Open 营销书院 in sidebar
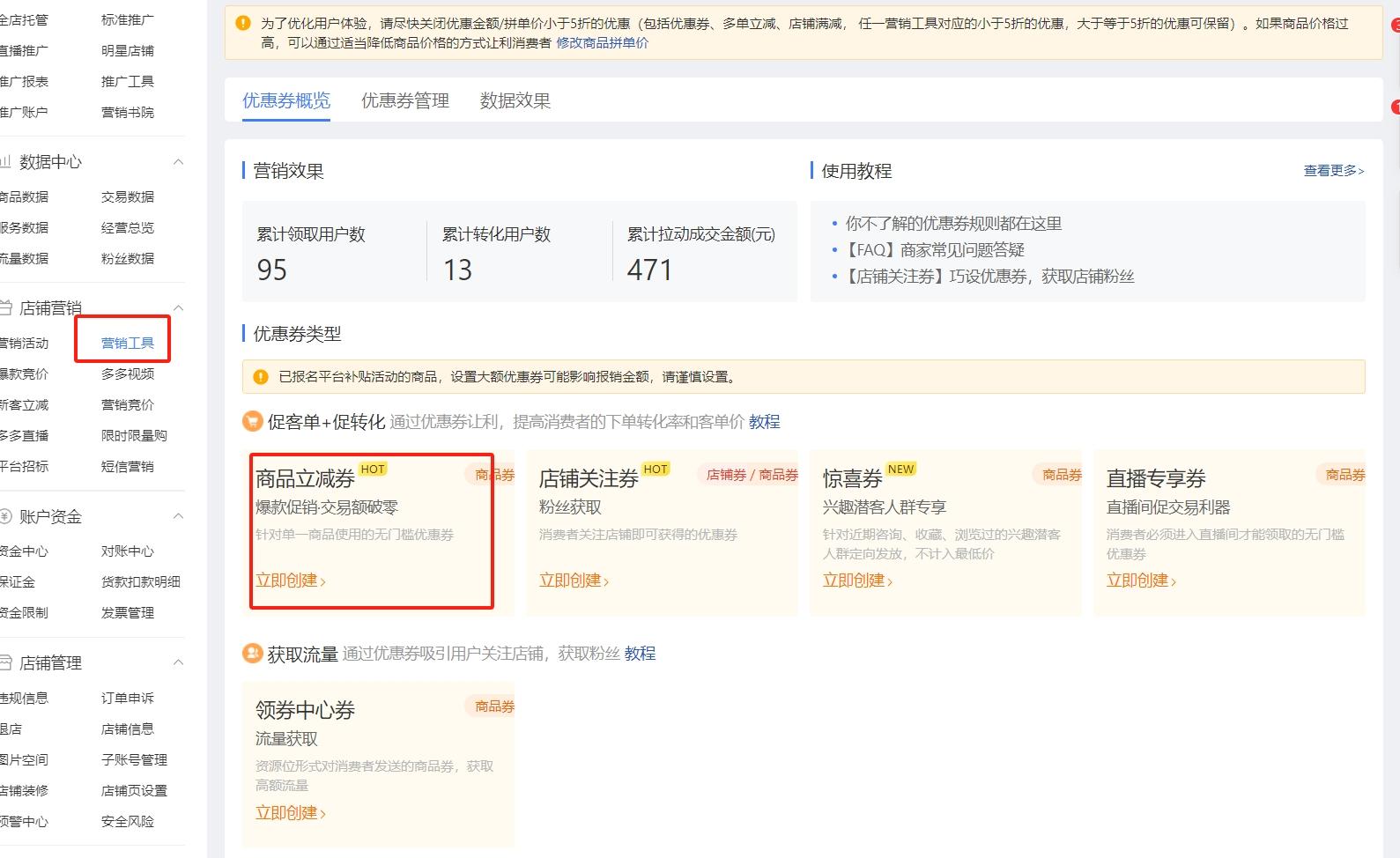 pos(128,112)
